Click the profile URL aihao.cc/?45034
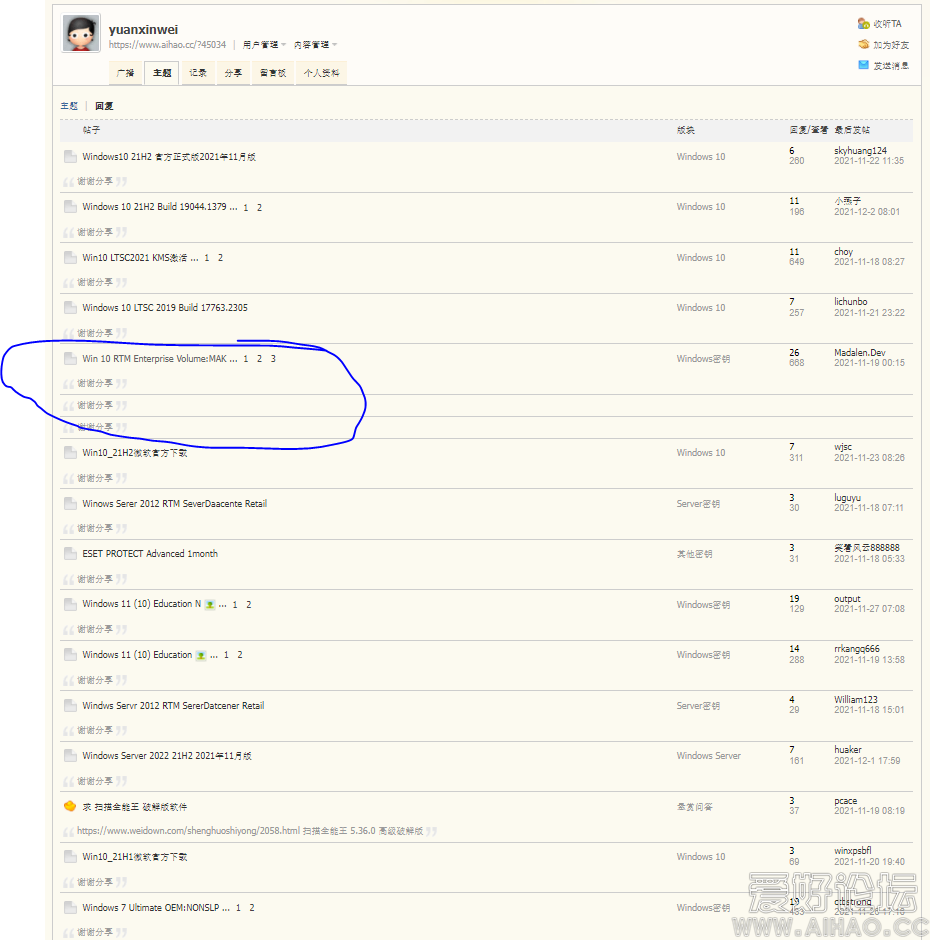 [167, 45]
